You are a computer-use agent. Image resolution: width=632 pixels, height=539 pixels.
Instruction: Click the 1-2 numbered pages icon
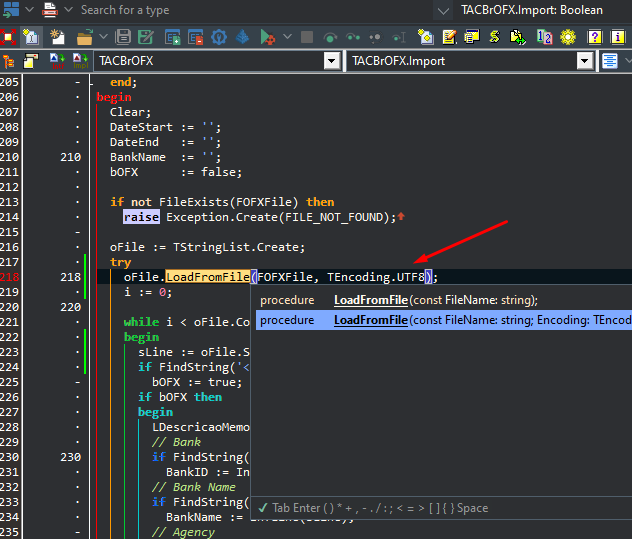(544, 37)
